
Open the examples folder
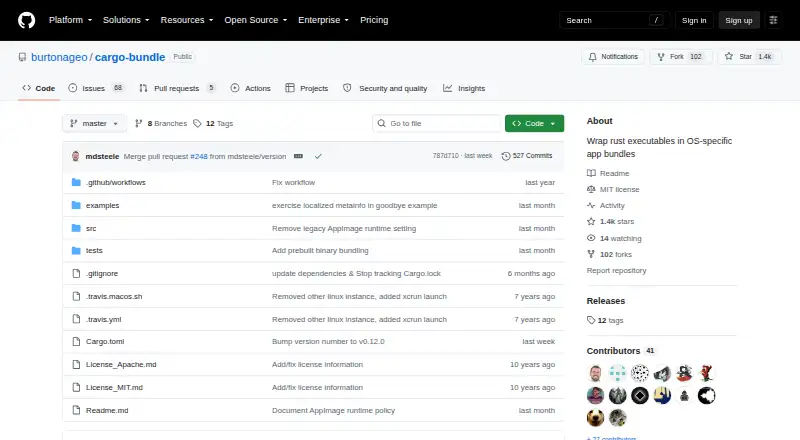[x=102, y=205]
